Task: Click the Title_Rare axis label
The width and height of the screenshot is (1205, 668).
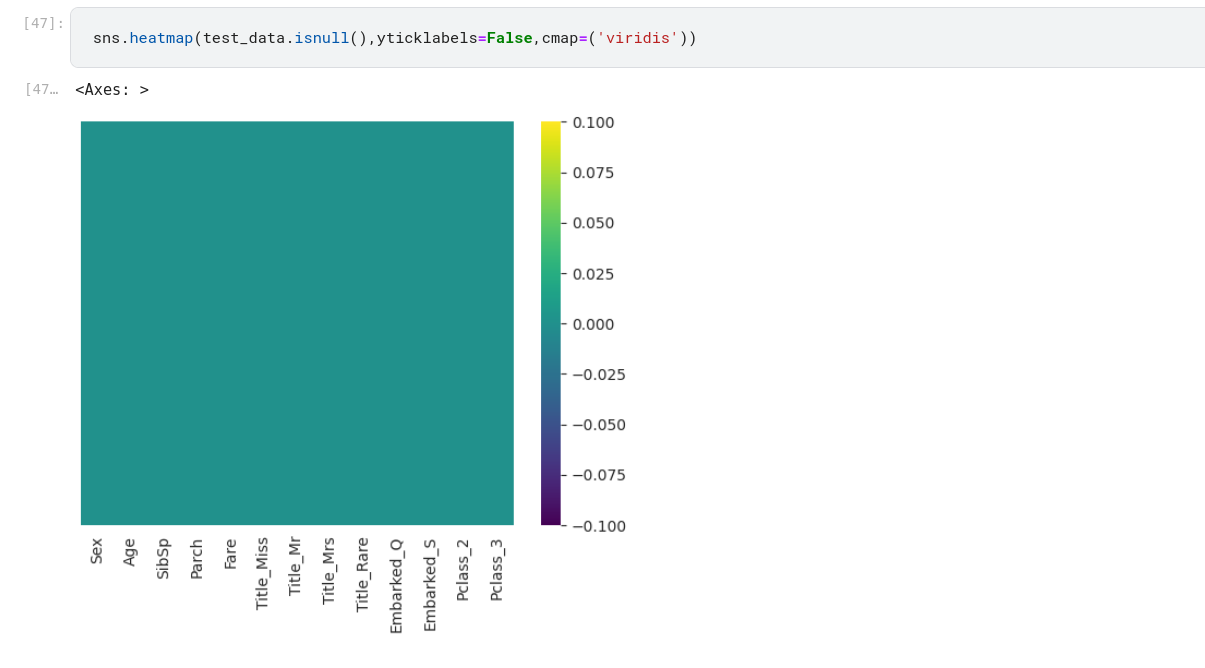Action: [x=363, y=574]
